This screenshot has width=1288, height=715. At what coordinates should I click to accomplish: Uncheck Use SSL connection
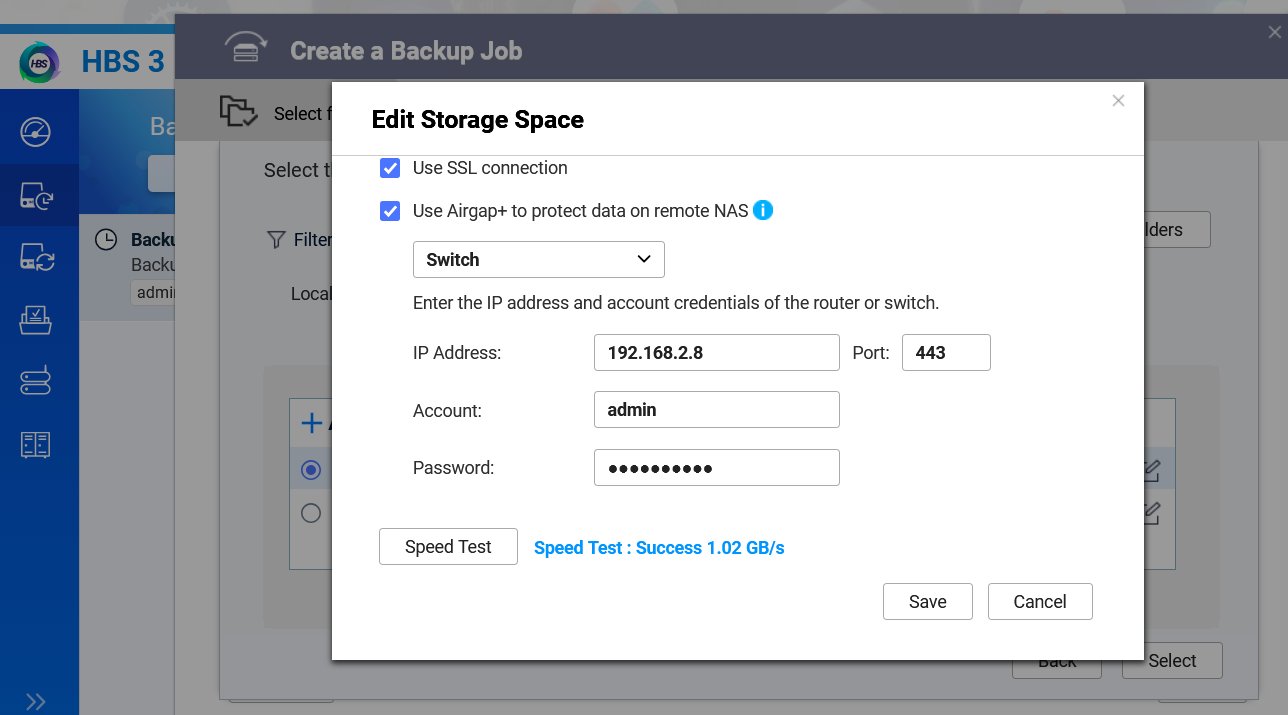point(390,168)
